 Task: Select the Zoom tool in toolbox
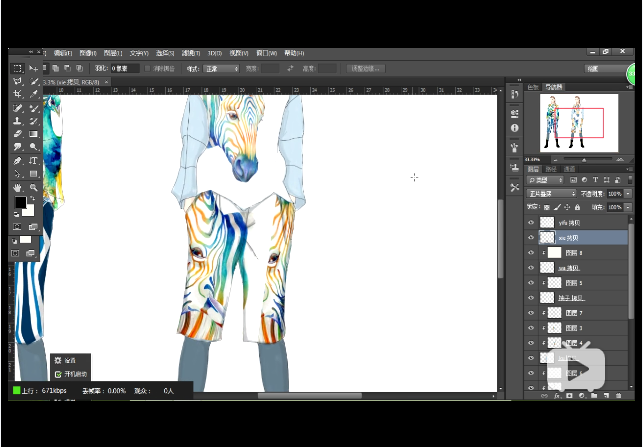point(35,187)
